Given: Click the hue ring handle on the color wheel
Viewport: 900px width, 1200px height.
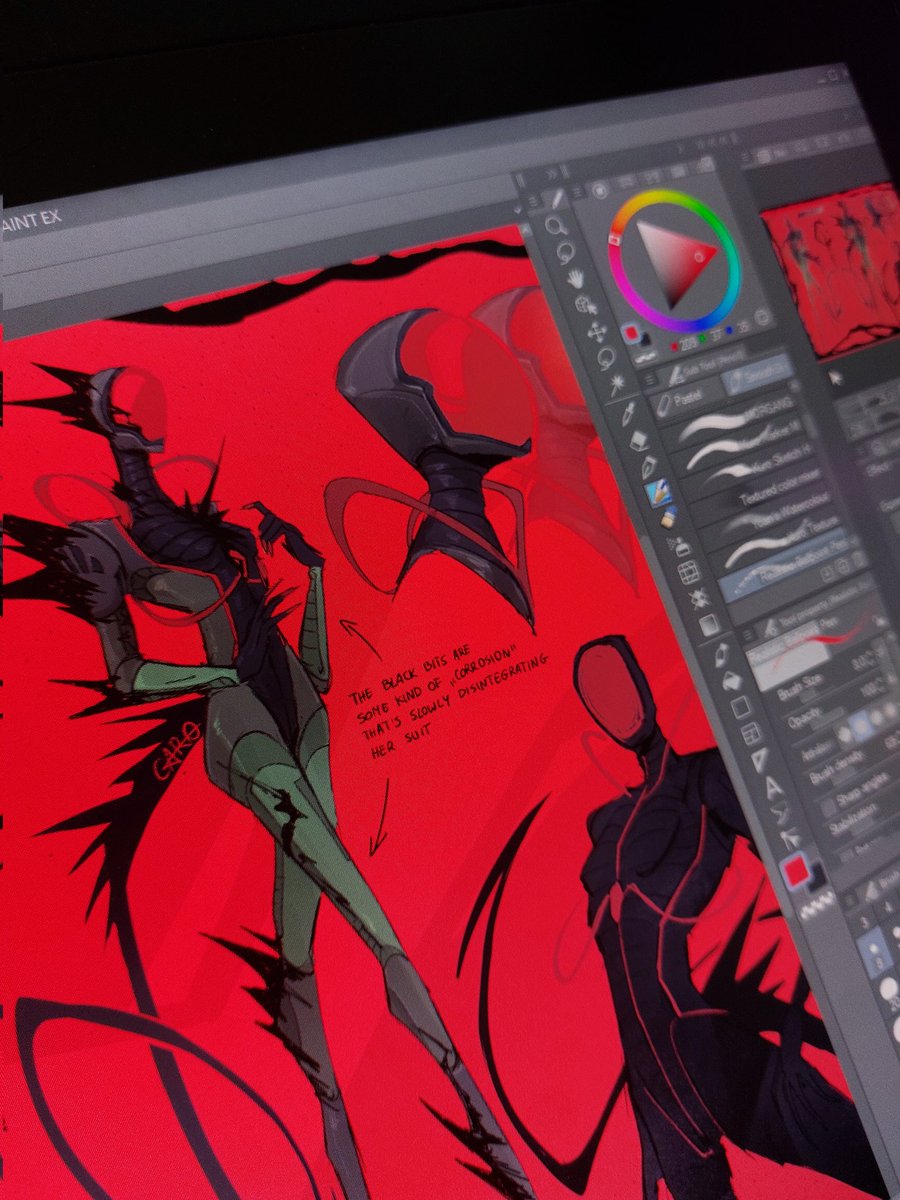Looking at the screenshot, I should pos(613,240).
